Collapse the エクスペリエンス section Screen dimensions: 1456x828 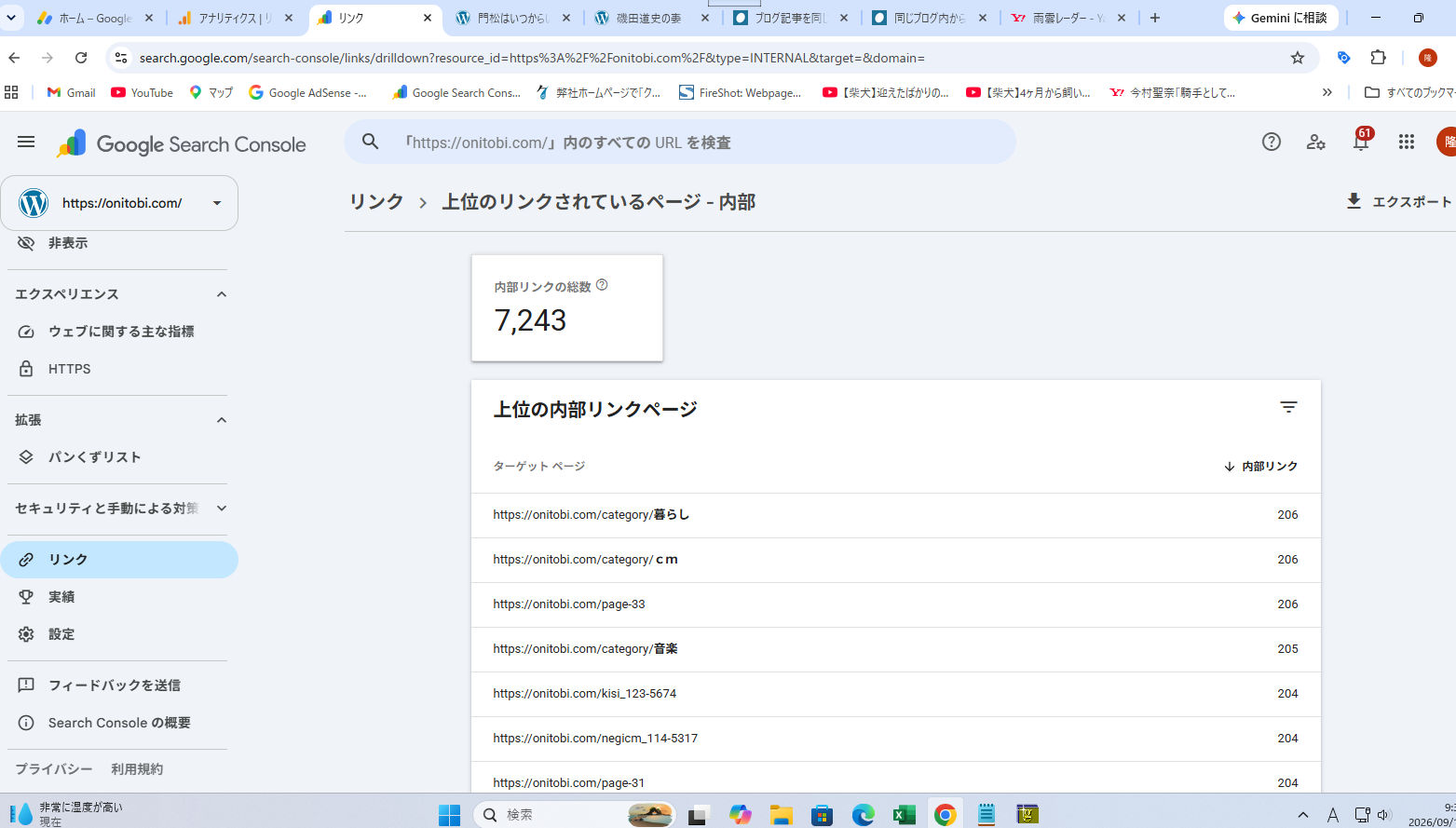coord(222,294)
